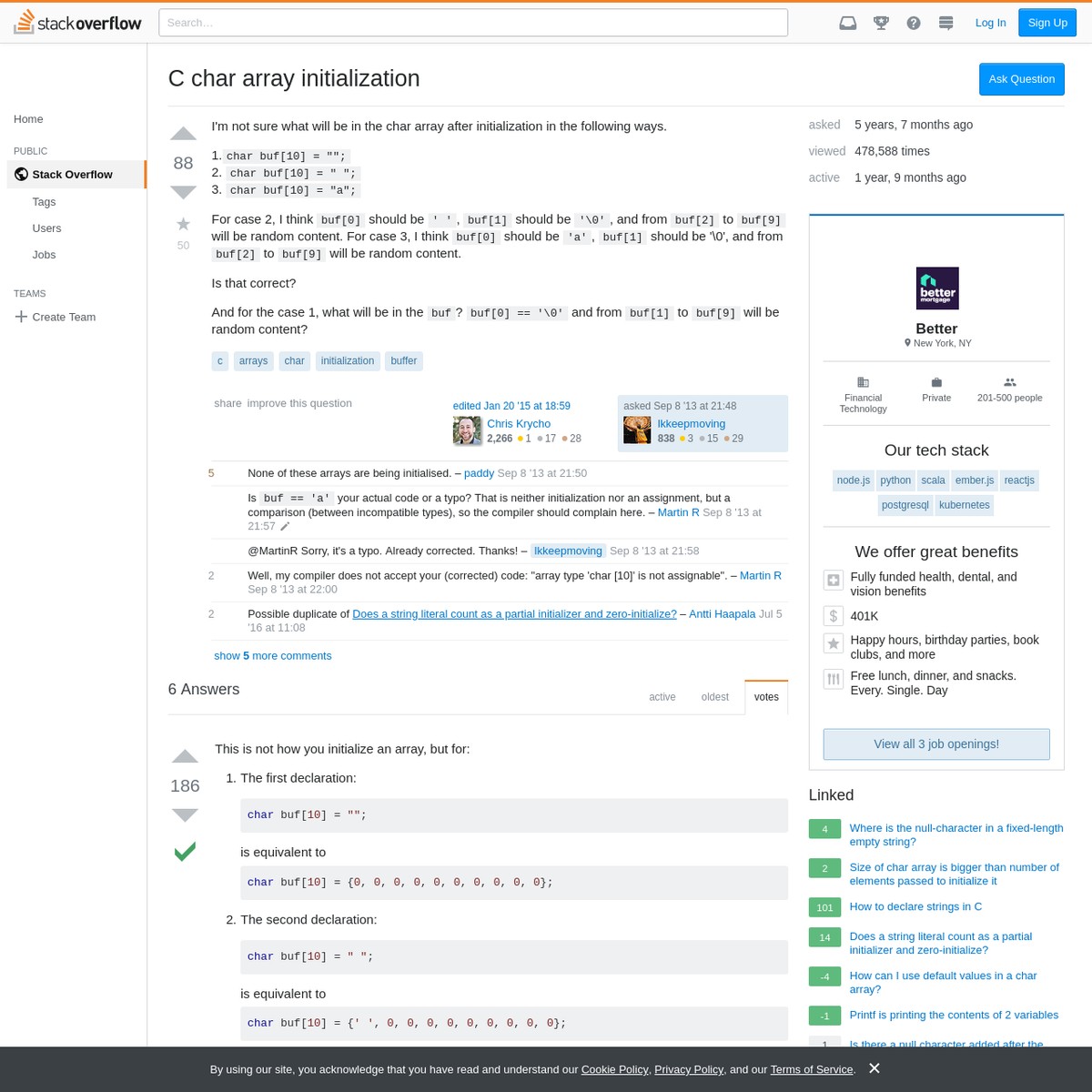Click Better company name link
The width and height of the screenshot is (1092, 1092).
point(936,329)
